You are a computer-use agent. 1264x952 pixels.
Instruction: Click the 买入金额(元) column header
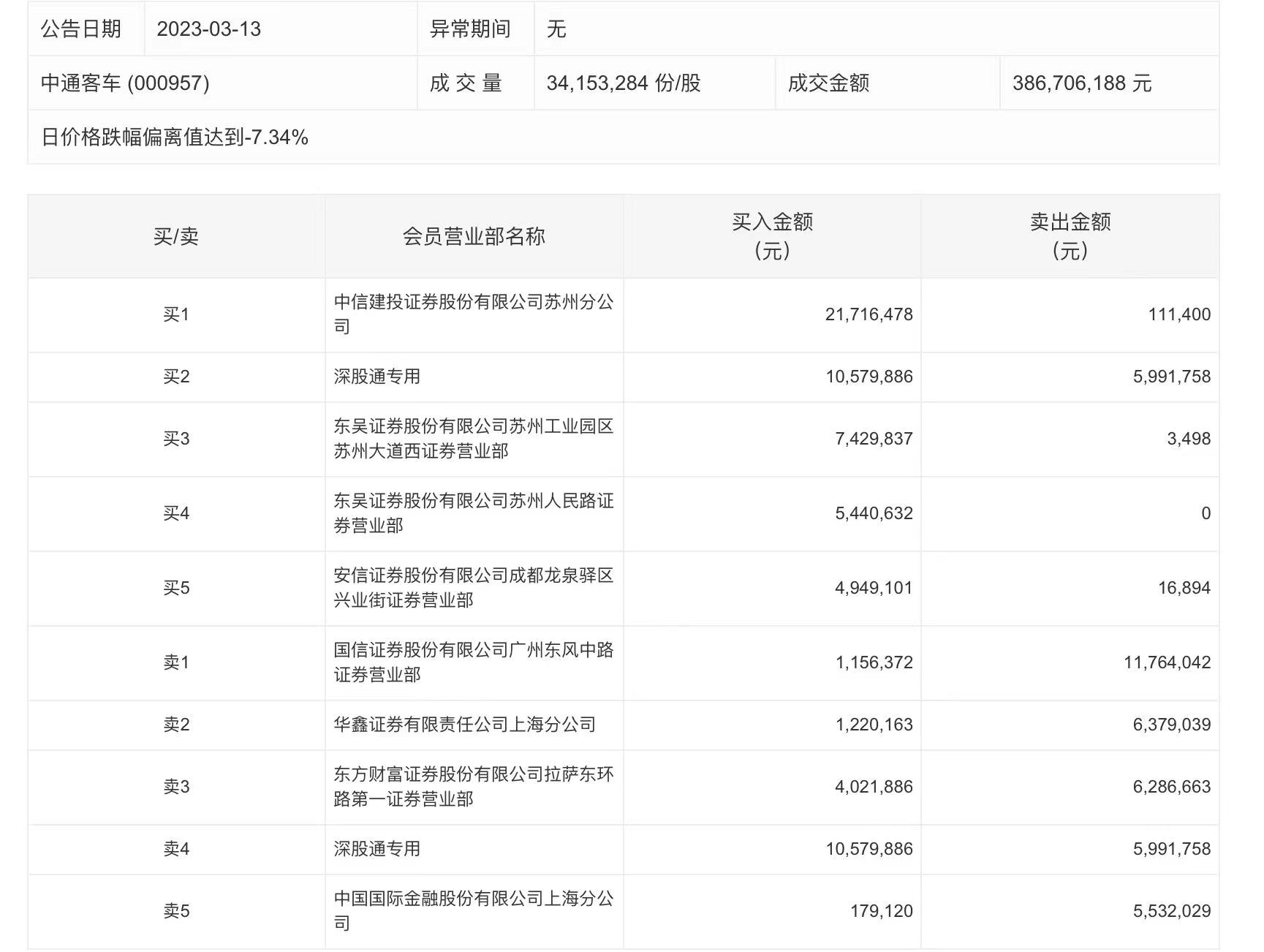click(773, 236)
